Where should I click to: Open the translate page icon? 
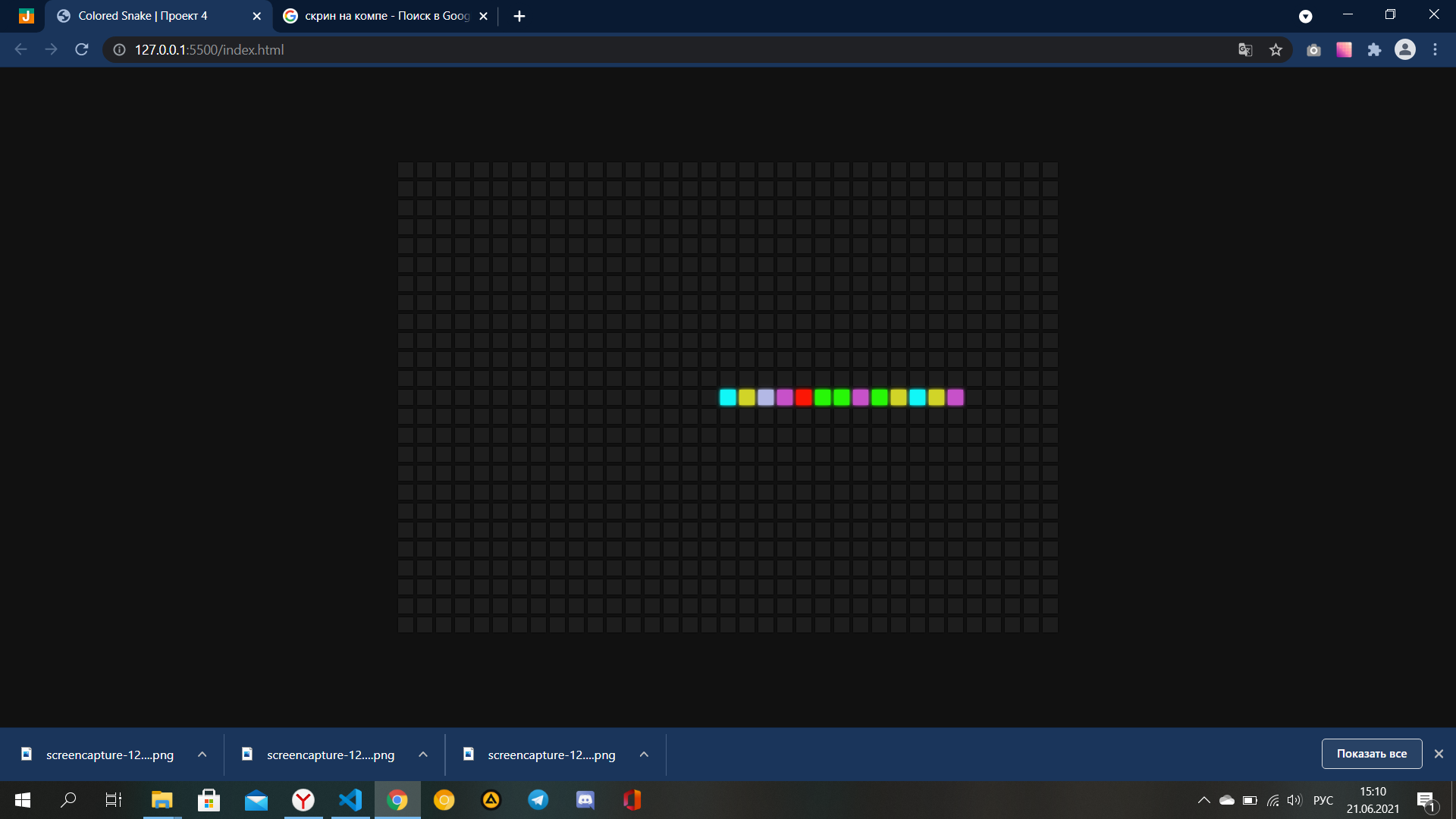tap(1245, 49)
